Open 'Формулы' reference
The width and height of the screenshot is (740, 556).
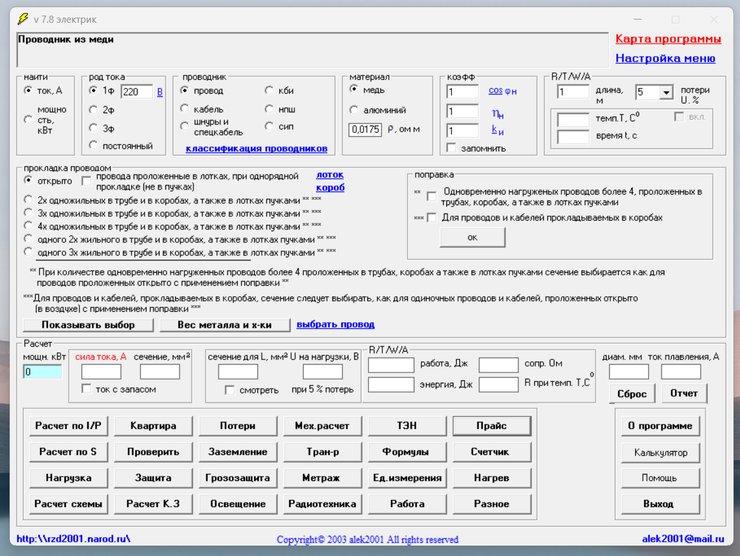click(407, 452)
